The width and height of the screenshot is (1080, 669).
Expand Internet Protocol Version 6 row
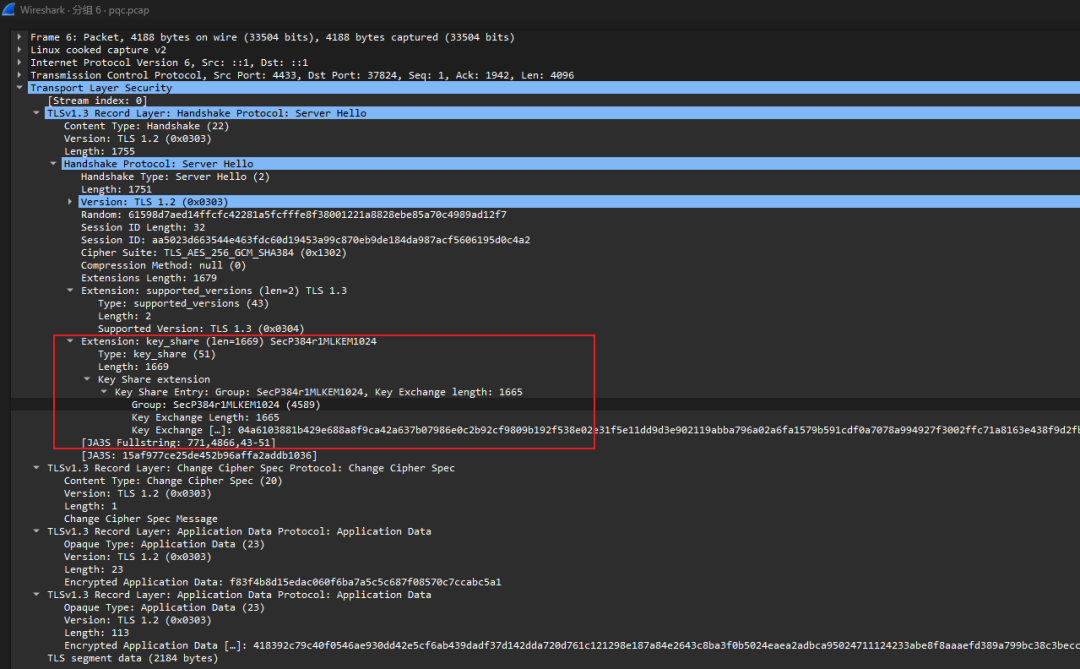[19, 63]
